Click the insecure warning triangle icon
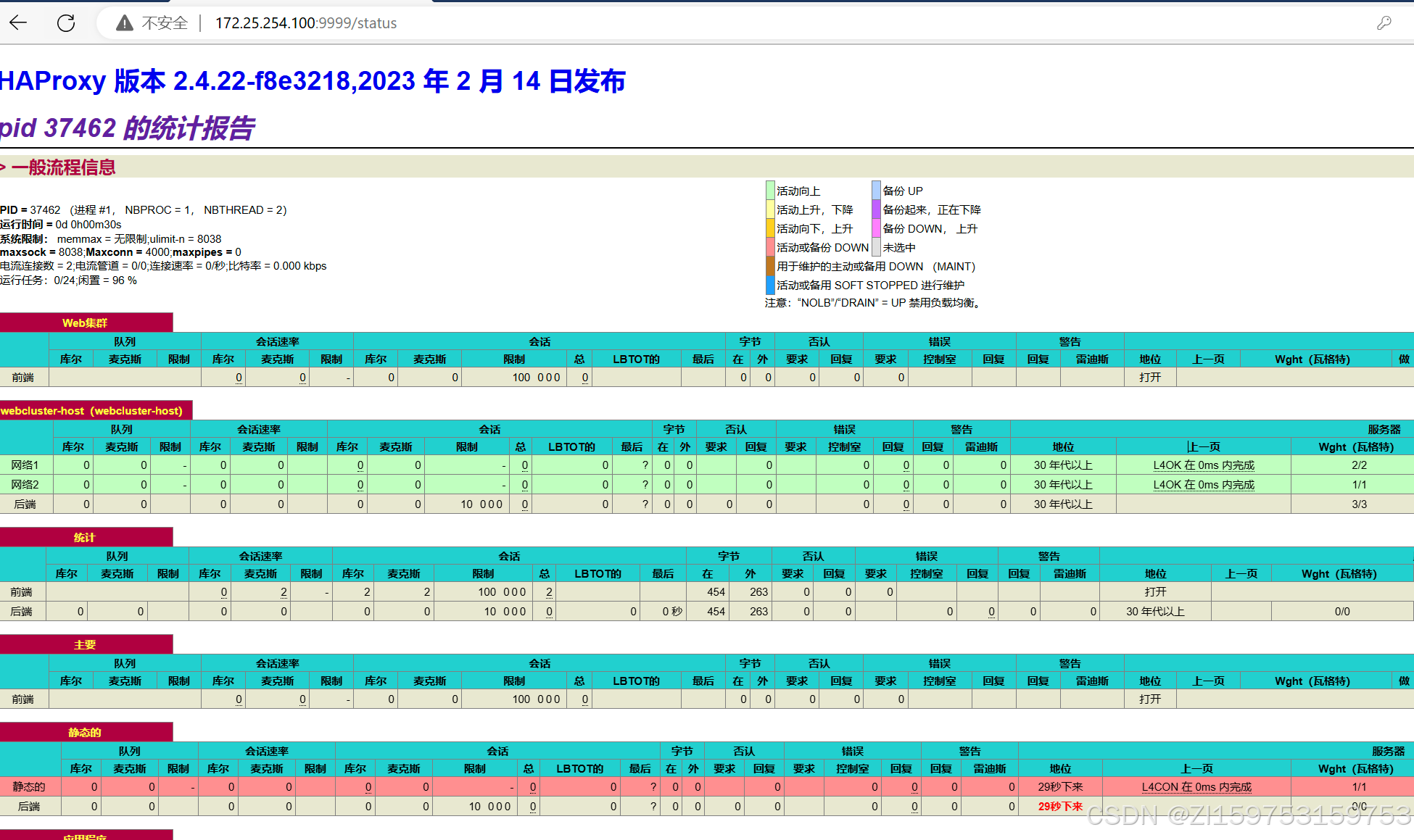Viewport: 1414px width, 840px height. (x=125, y=23)
